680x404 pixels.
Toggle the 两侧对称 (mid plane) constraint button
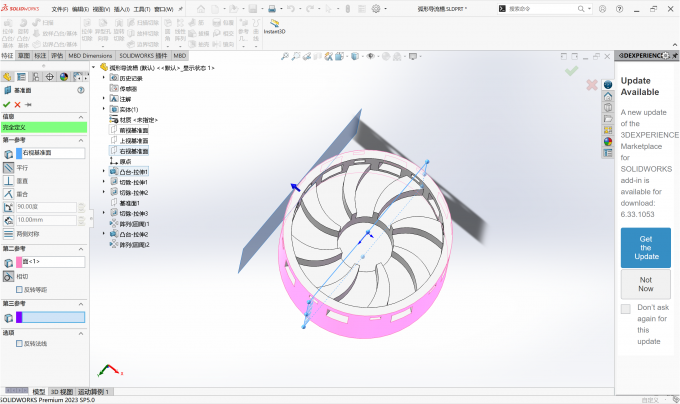pos(8,234)
